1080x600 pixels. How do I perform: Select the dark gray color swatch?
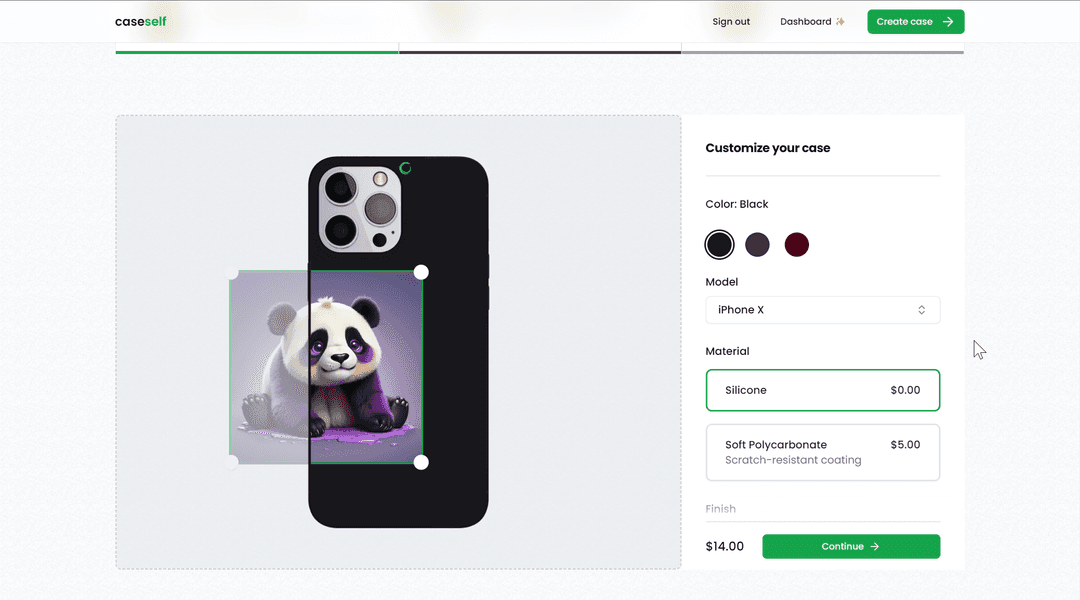coord(758,245)
